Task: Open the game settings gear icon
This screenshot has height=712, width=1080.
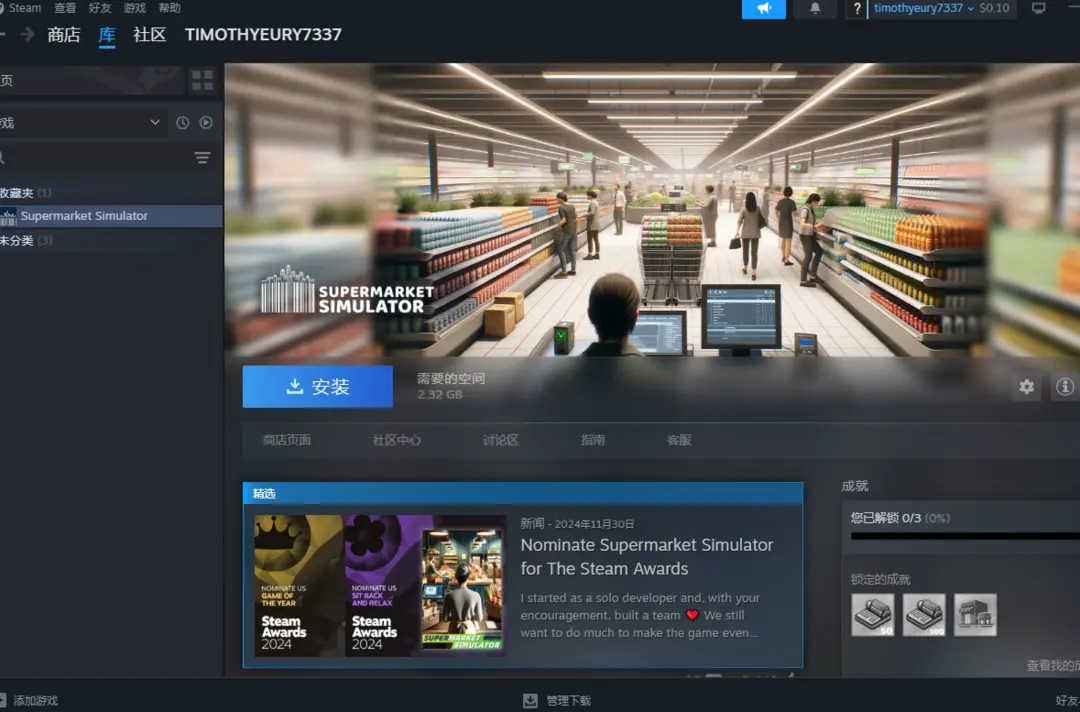Action: point(1026,387)
